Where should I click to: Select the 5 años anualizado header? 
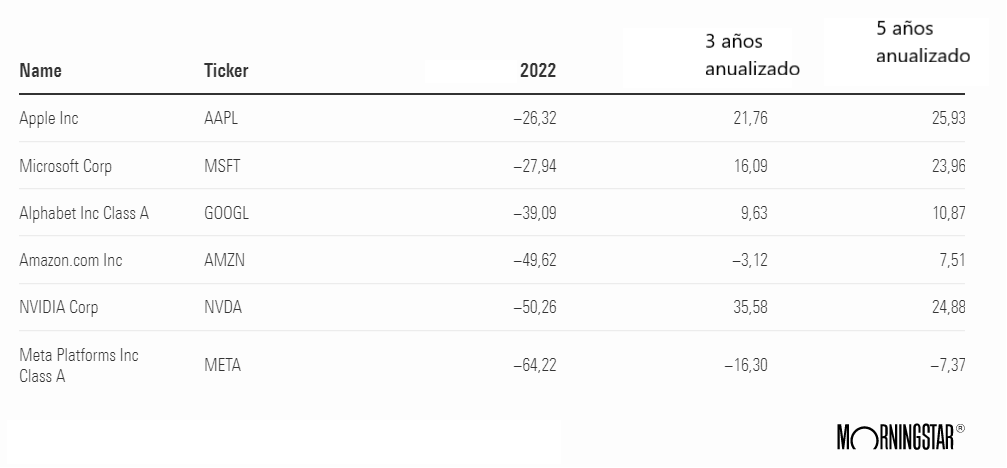point(922,43)
